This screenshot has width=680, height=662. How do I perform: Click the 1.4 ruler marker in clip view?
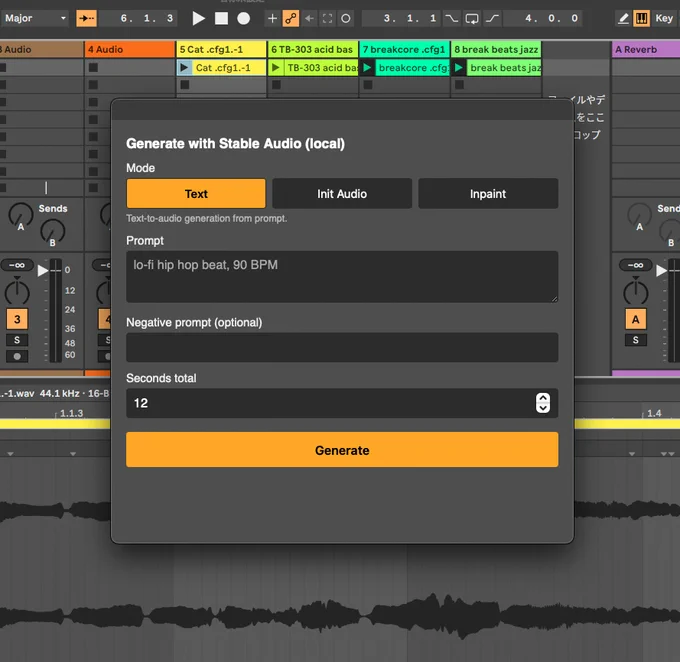654,413
